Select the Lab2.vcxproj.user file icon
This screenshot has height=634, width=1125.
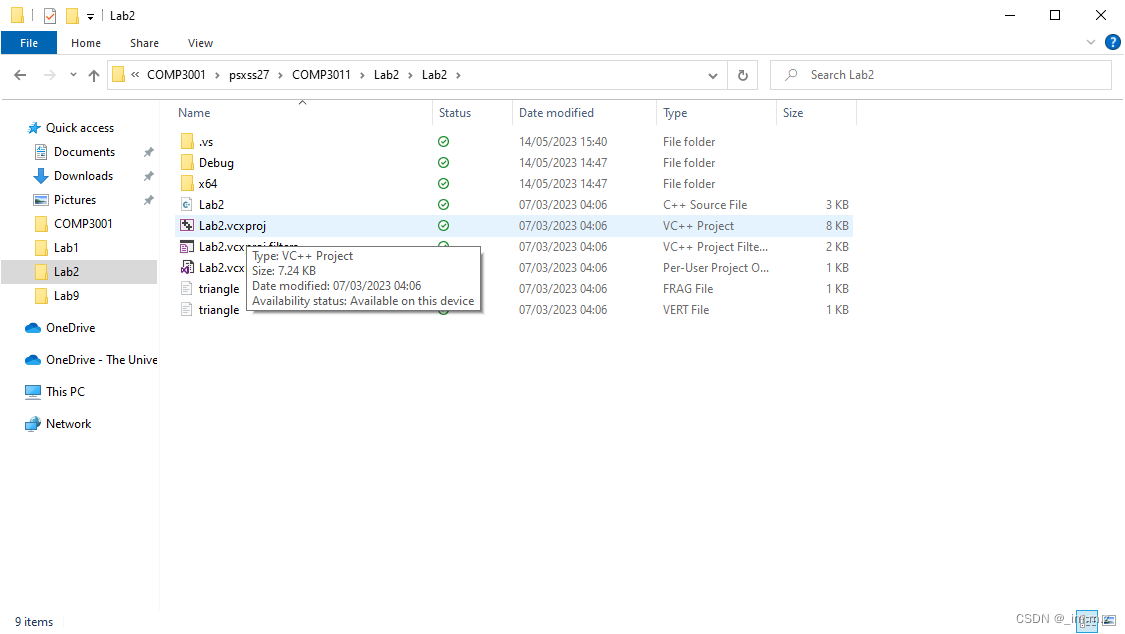click(187, 268)
